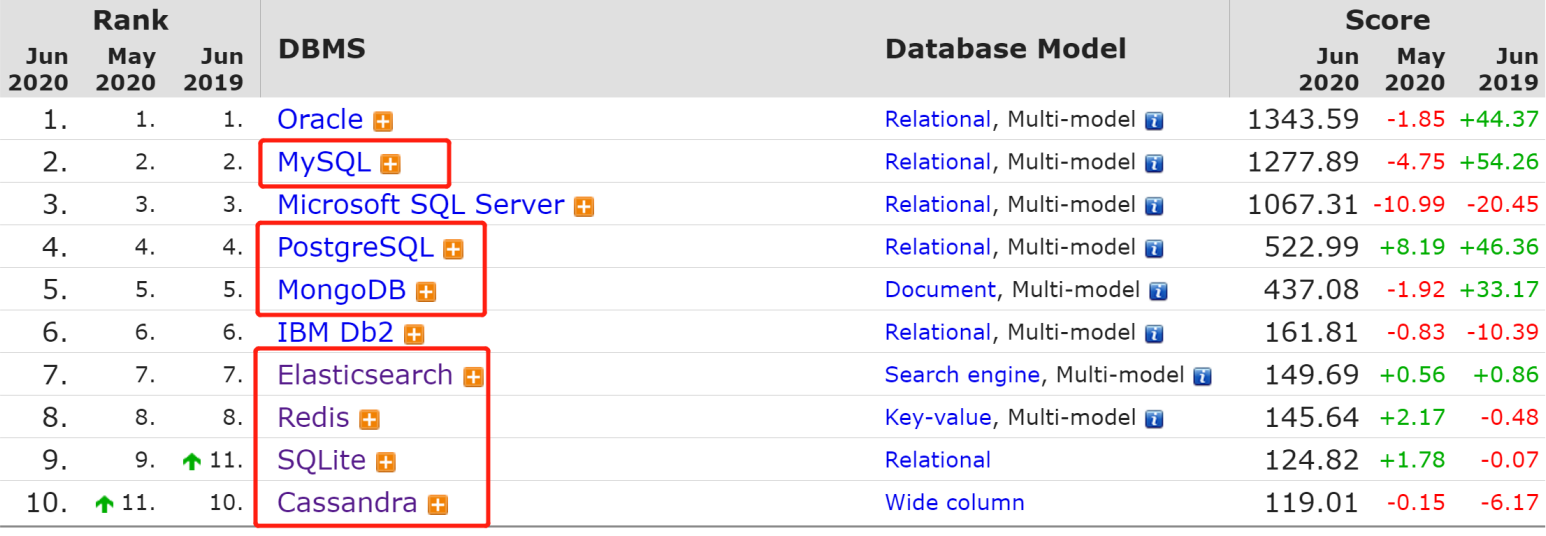Visit the MongoDB link
Screen dimensions: 1546x536
click(x=342, y=290)
